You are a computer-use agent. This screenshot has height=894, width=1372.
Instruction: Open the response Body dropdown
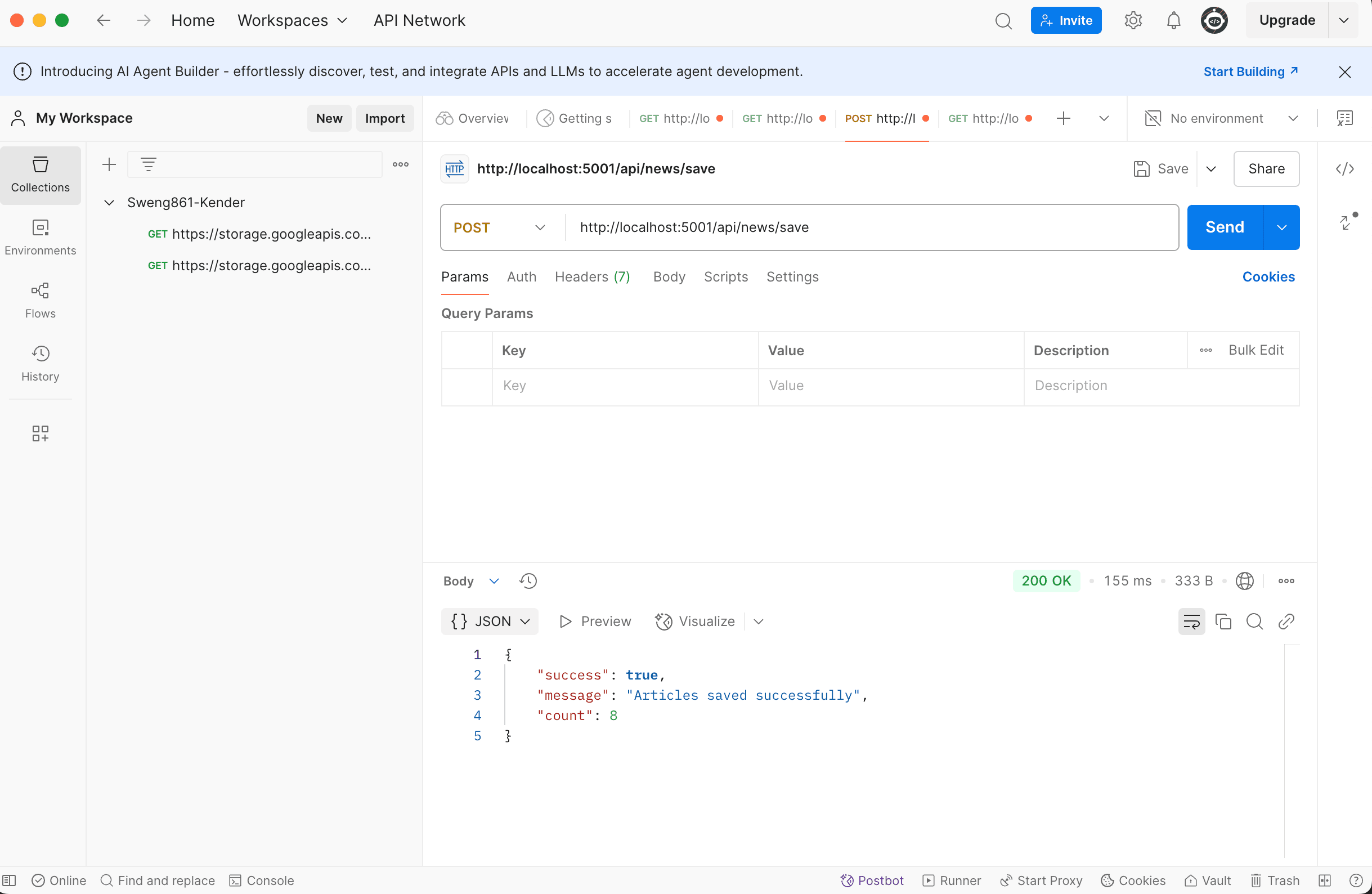[471, 581]
